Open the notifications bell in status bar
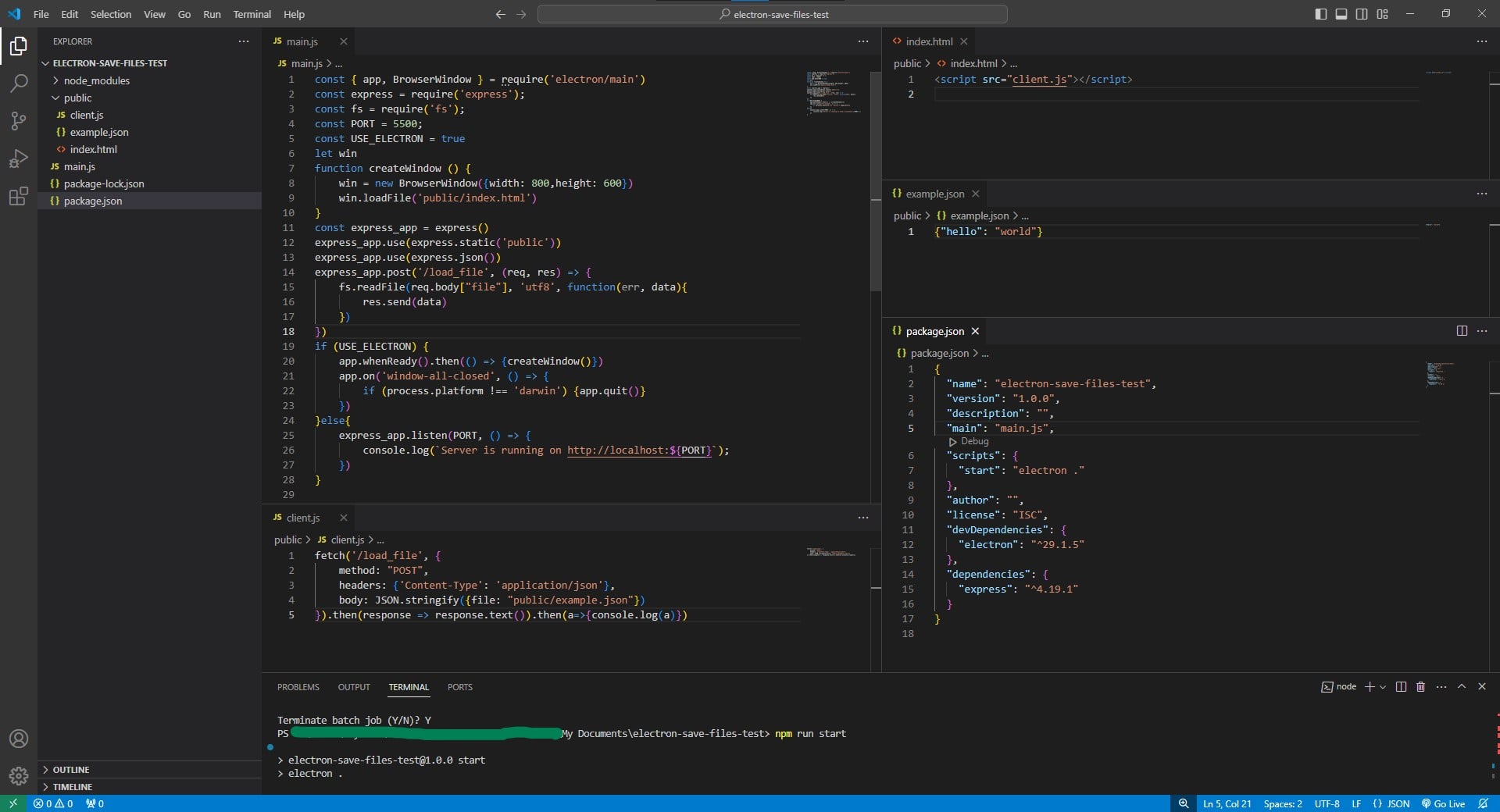1500x812 pixels. (x=1483, y=803)
